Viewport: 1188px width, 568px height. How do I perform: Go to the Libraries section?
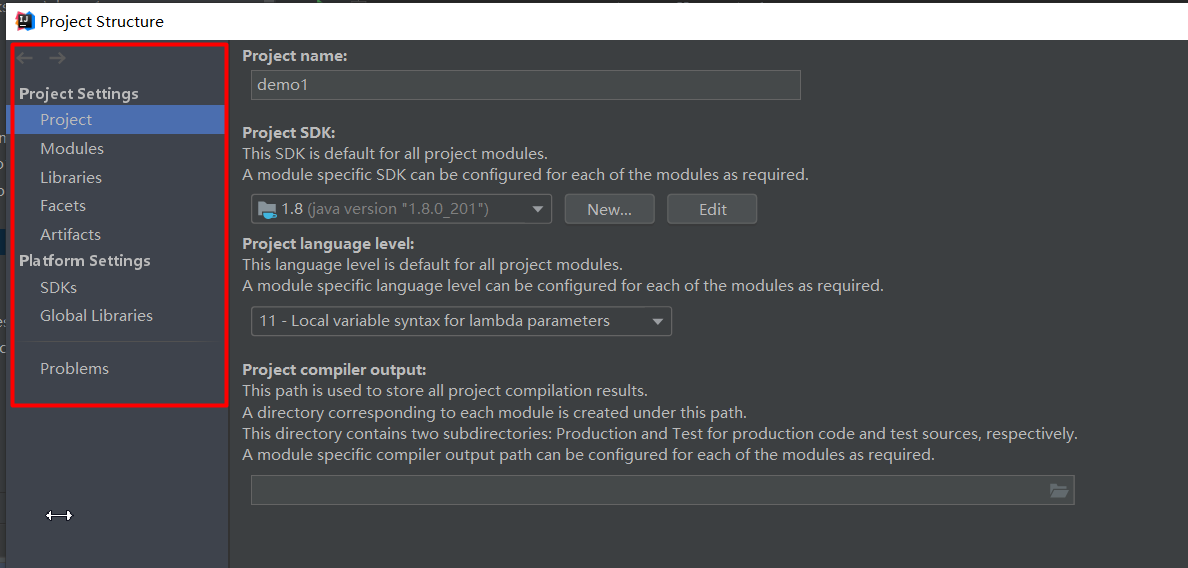pos(71,178)
